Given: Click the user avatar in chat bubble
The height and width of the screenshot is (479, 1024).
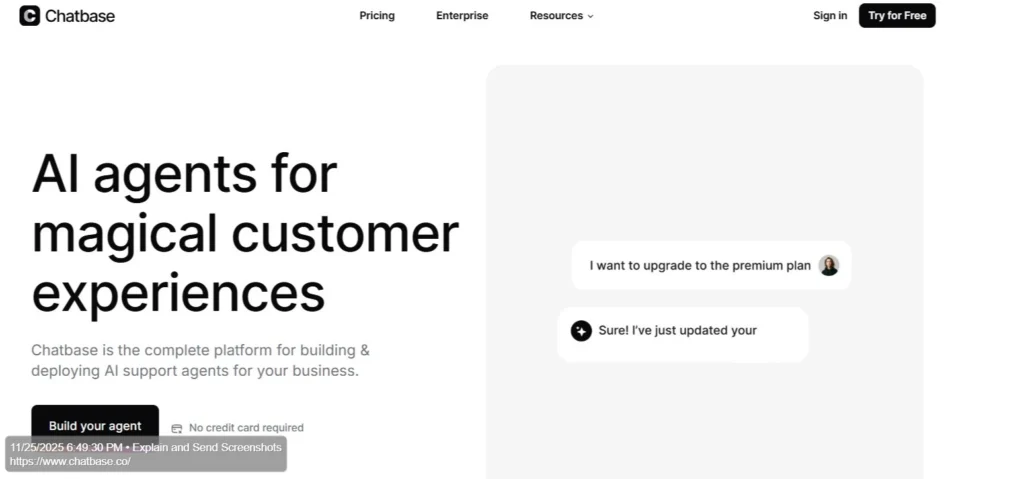Looking at the screenshot, I should click(829, 266).
